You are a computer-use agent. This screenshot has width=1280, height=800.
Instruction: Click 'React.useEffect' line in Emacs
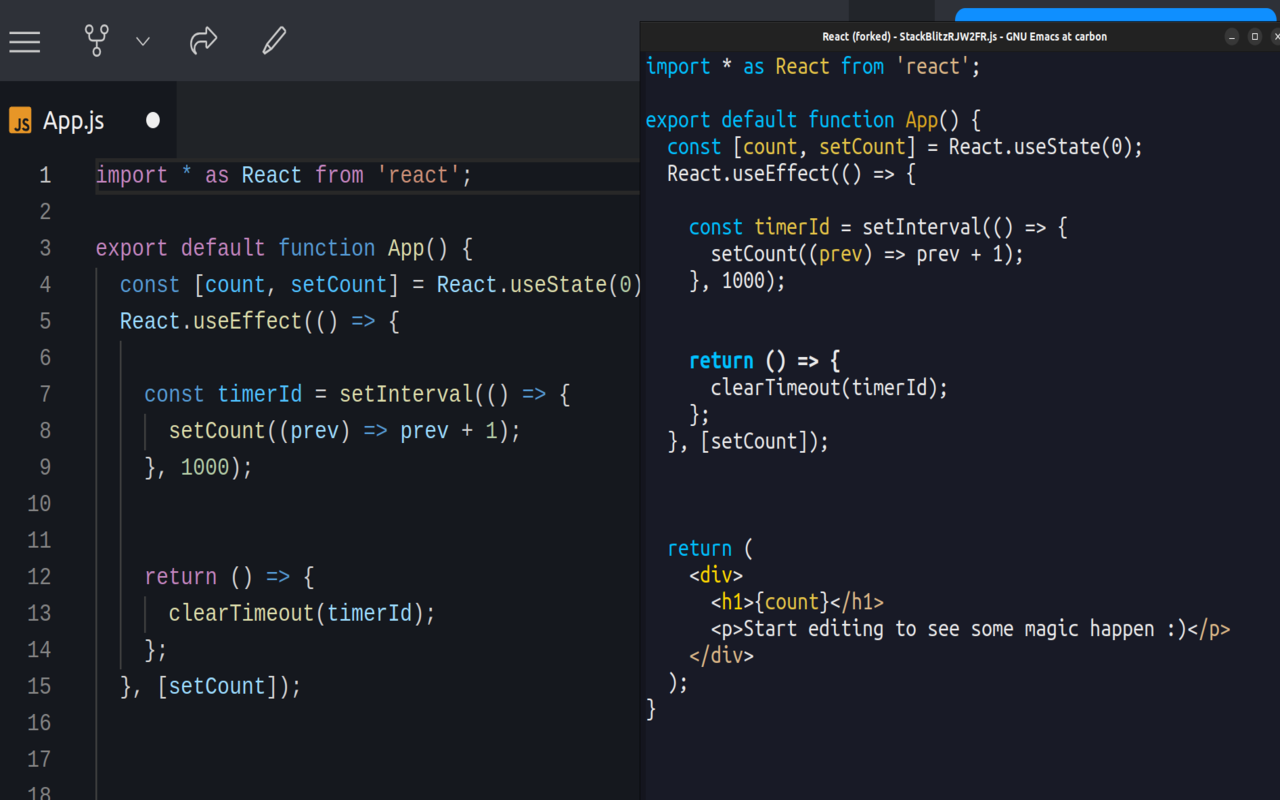click(x=792, y=174)
